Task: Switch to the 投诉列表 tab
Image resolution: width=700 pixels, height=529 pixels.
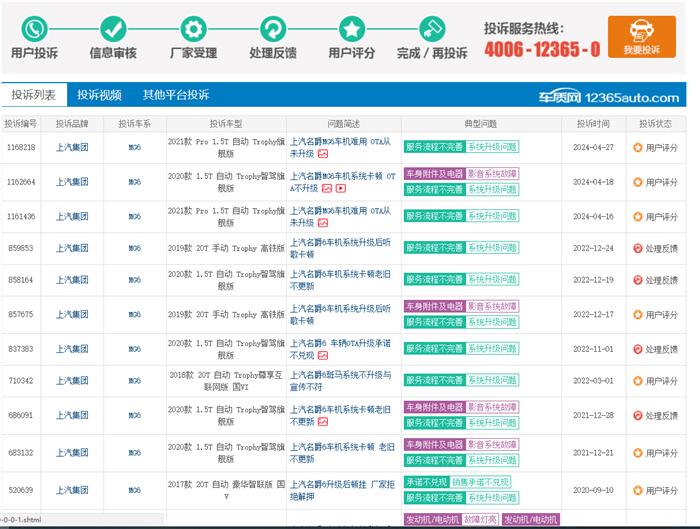Action: coord(33,95)
